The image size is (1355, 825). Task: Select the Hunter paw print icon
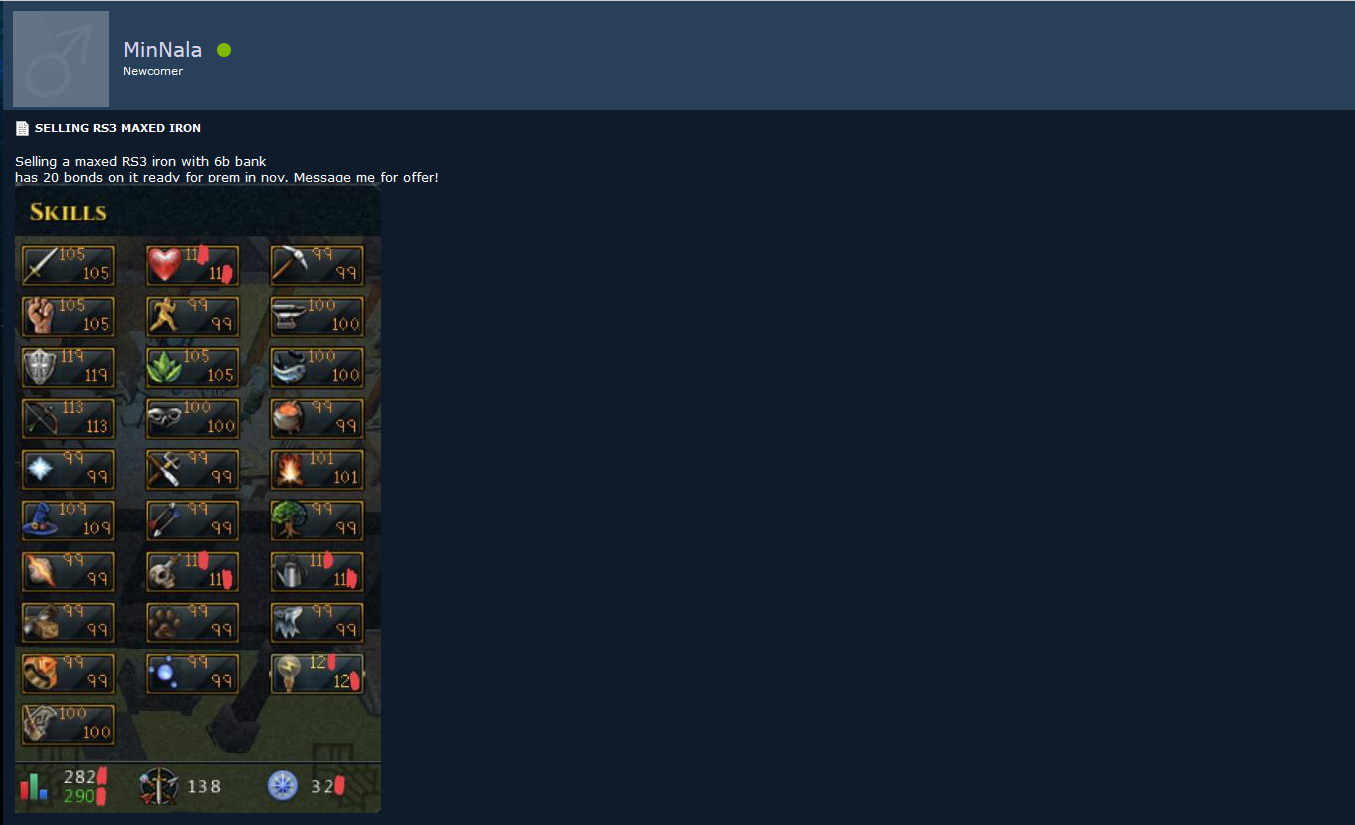click(165, 622)
